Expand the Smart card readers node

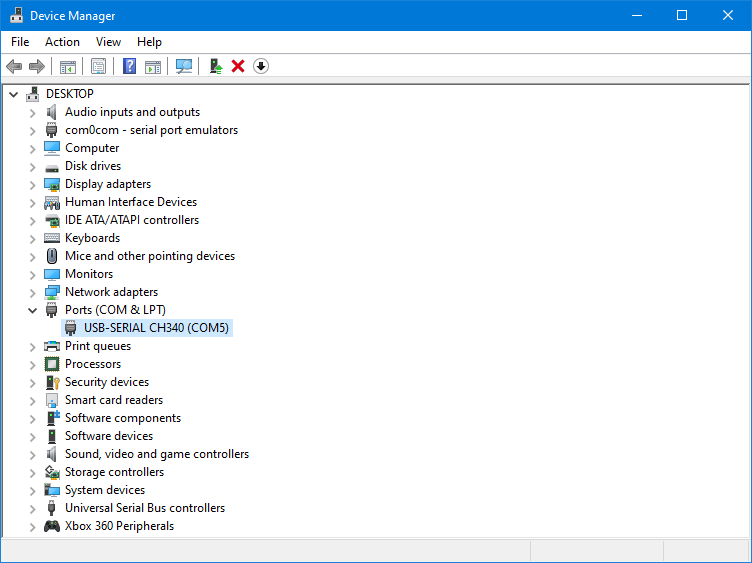click(x=32, y=401)
